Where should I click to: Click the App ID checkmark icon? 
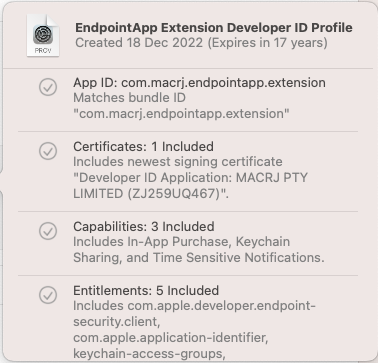pyautogui.click(x=48, y=87)
